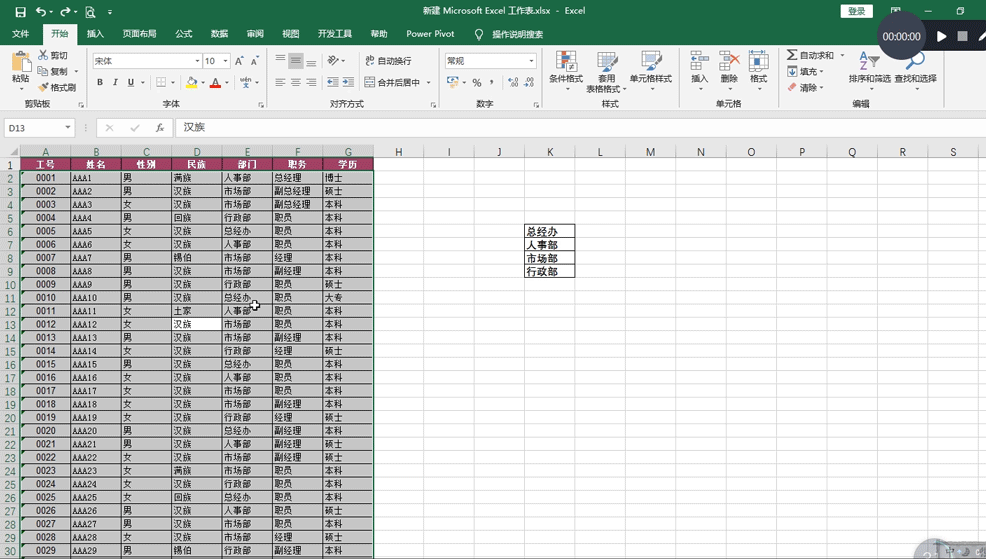This screenshot has height=559, width=986.
Task: Click the align text left icon
Action: coord(280,82)
